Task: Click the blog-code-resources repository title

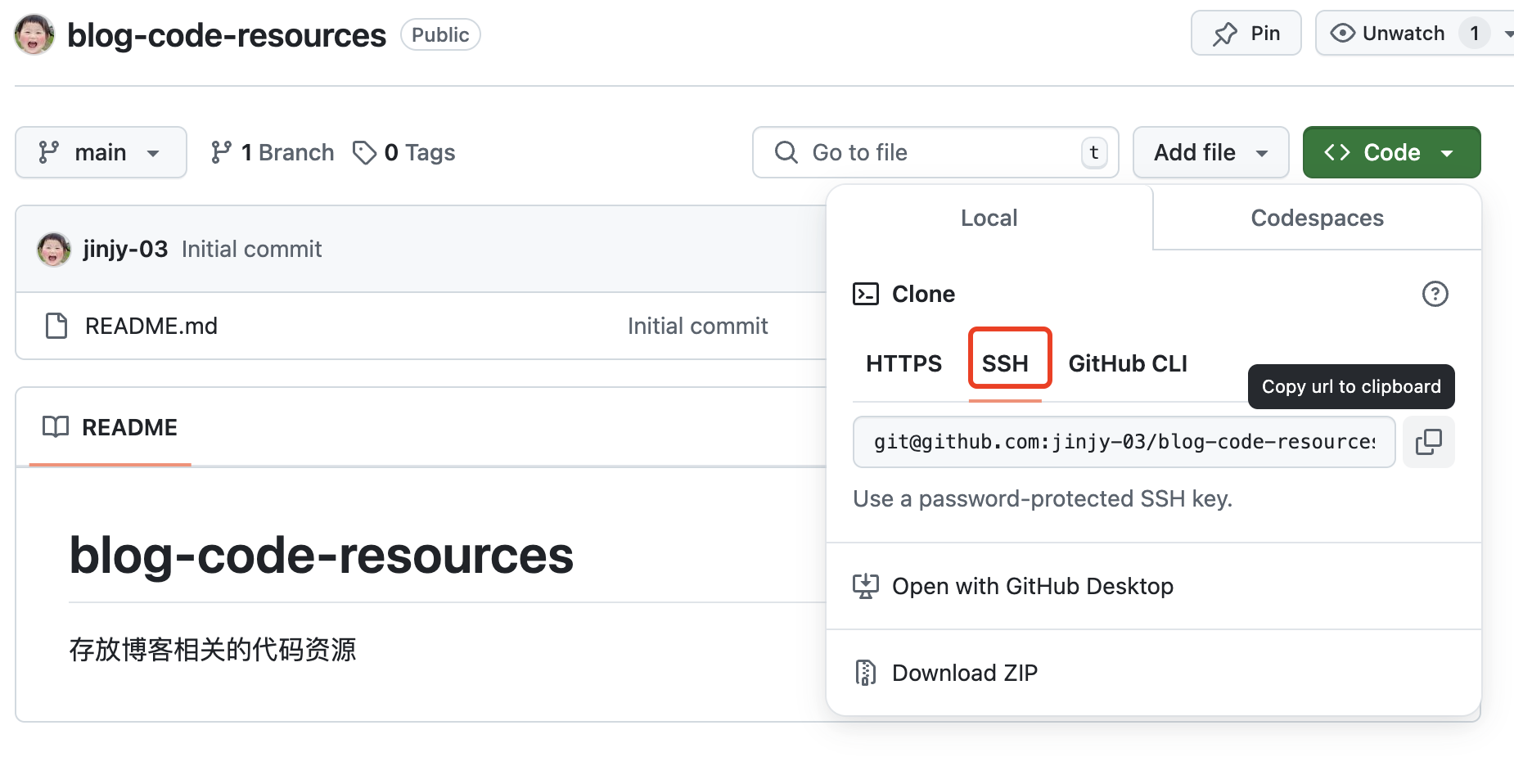Action: coord(226,35)
